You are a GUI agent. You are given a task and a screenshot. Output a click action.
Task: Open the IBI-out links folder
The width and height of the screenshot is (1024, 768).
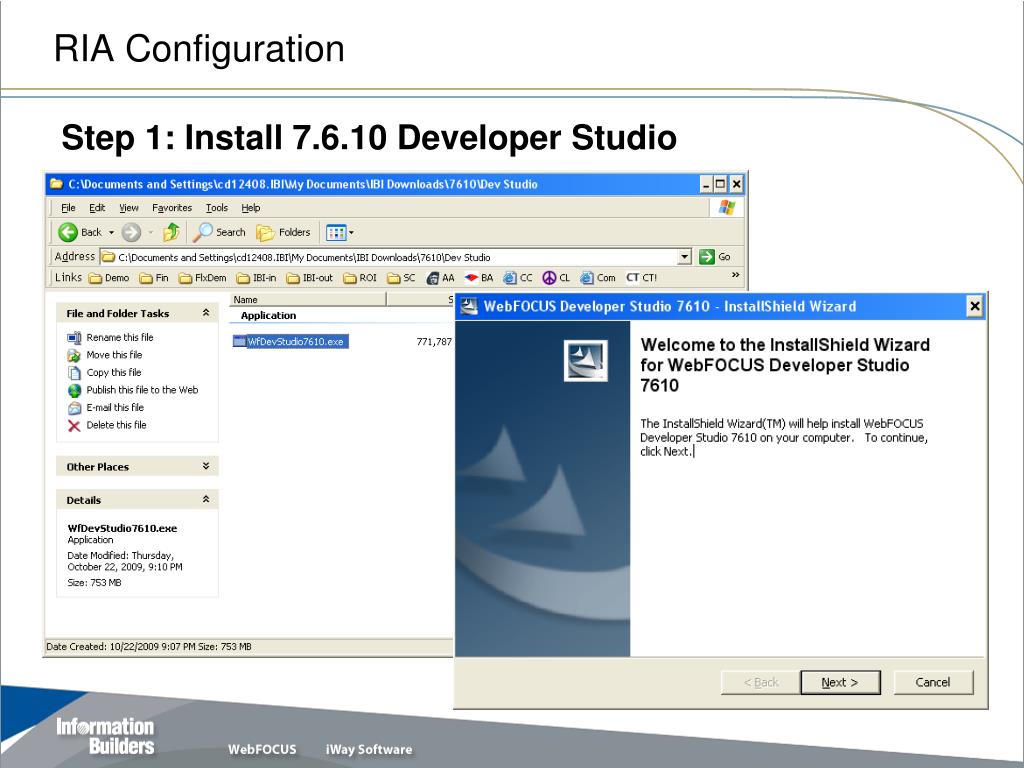310,278
